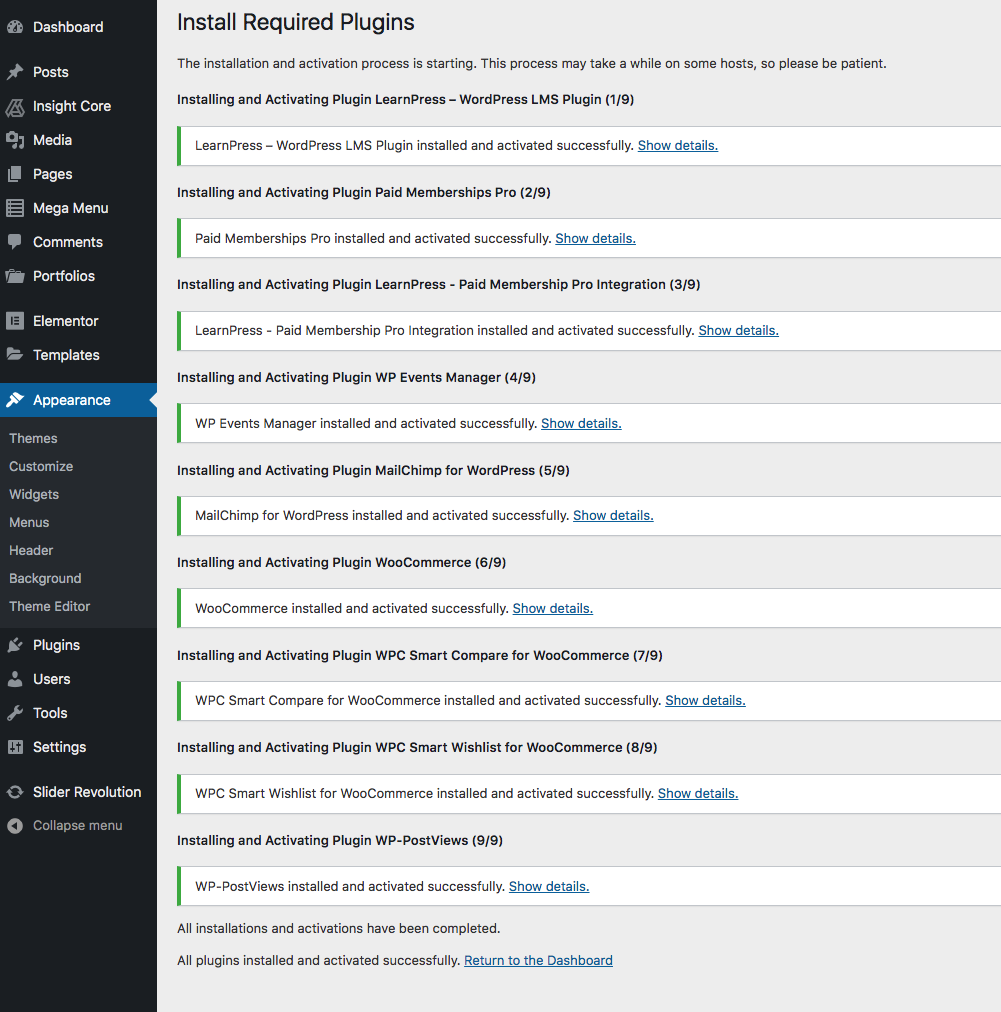Show details for MailChimp for WordPress

613,515
